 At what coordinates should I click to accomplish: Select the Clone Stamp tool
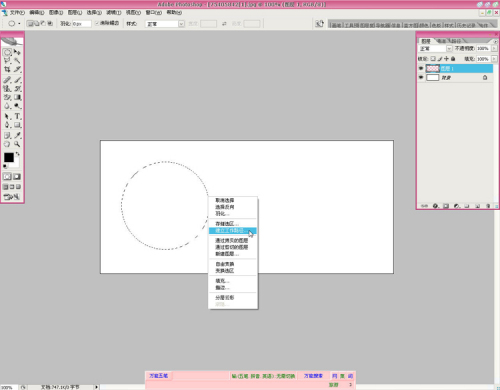pyautogui.click(x=7, y=88)
